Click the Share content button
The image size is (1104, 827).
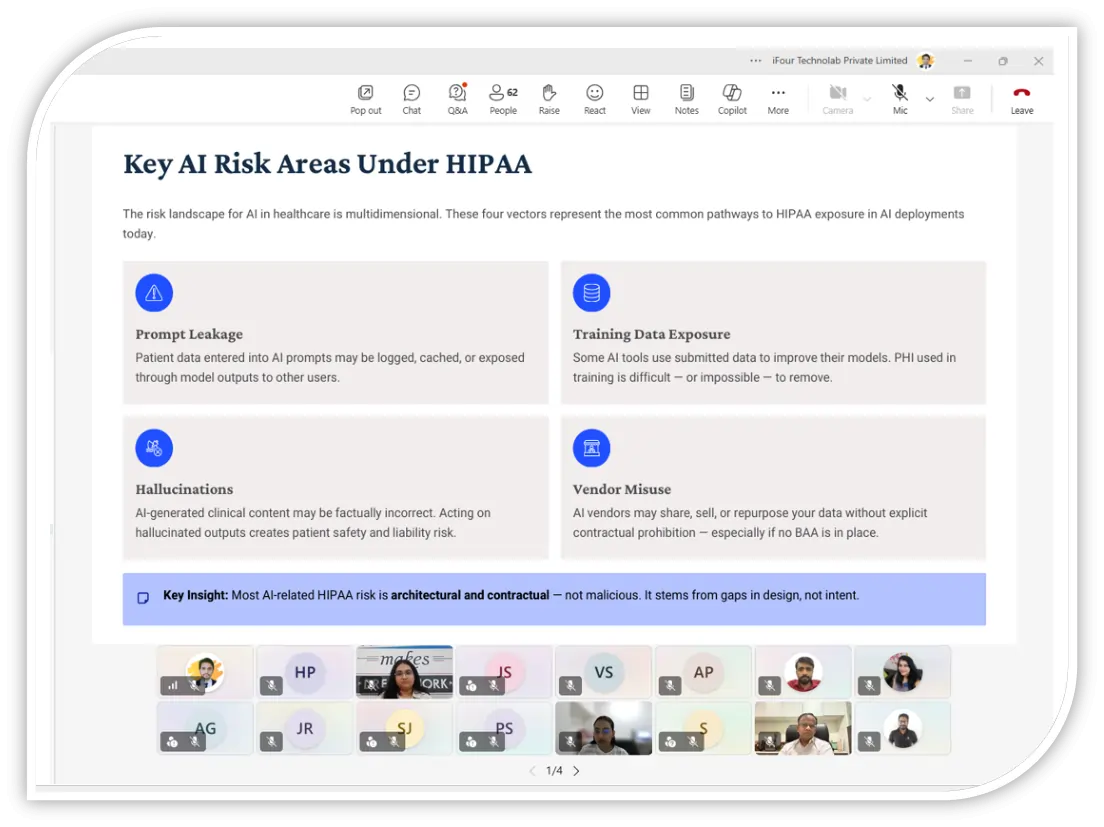point(962,98)
